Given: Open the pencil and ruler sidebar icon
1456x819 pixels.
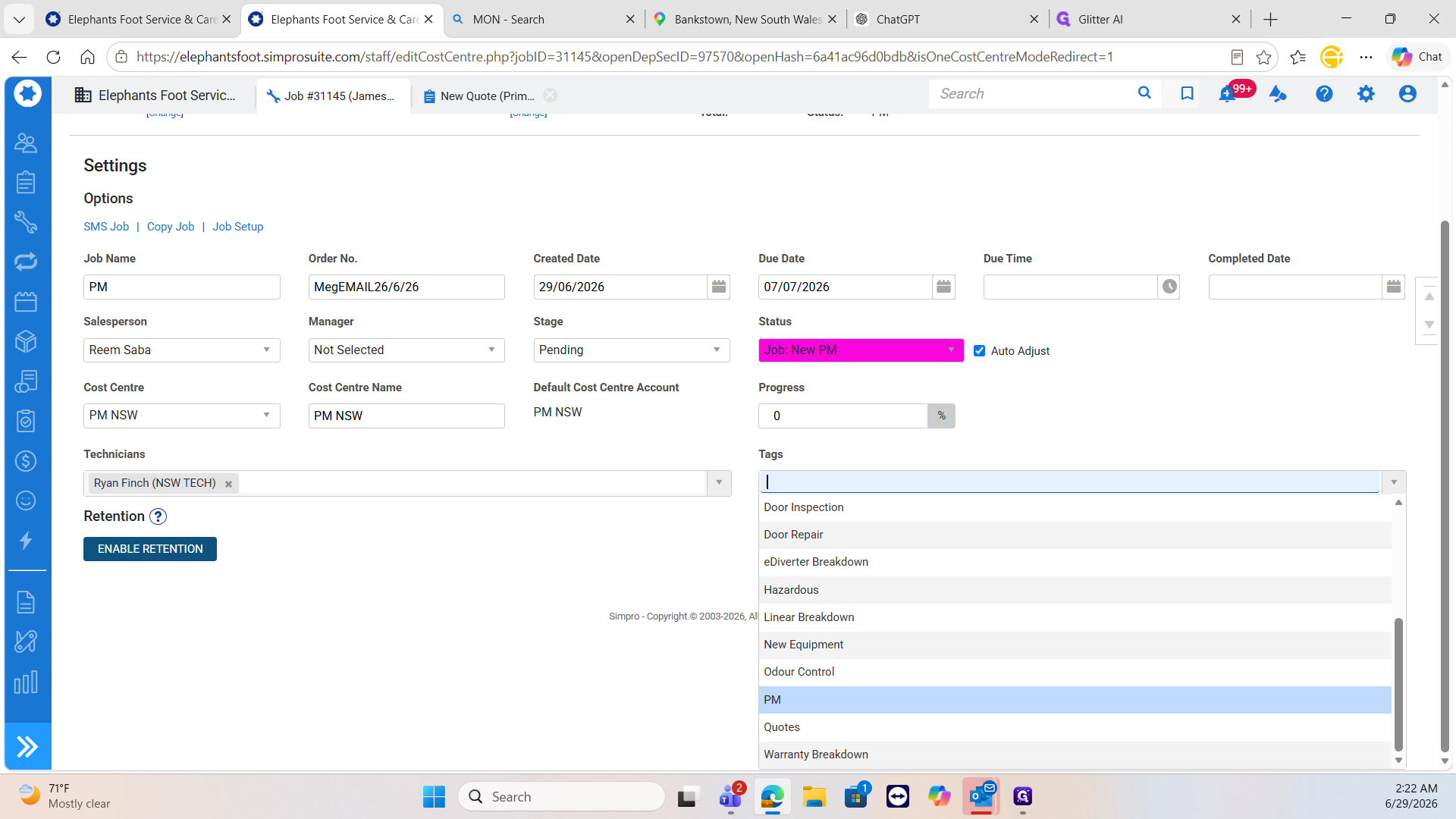Looking at the screenshot, I should pos(26,642).
